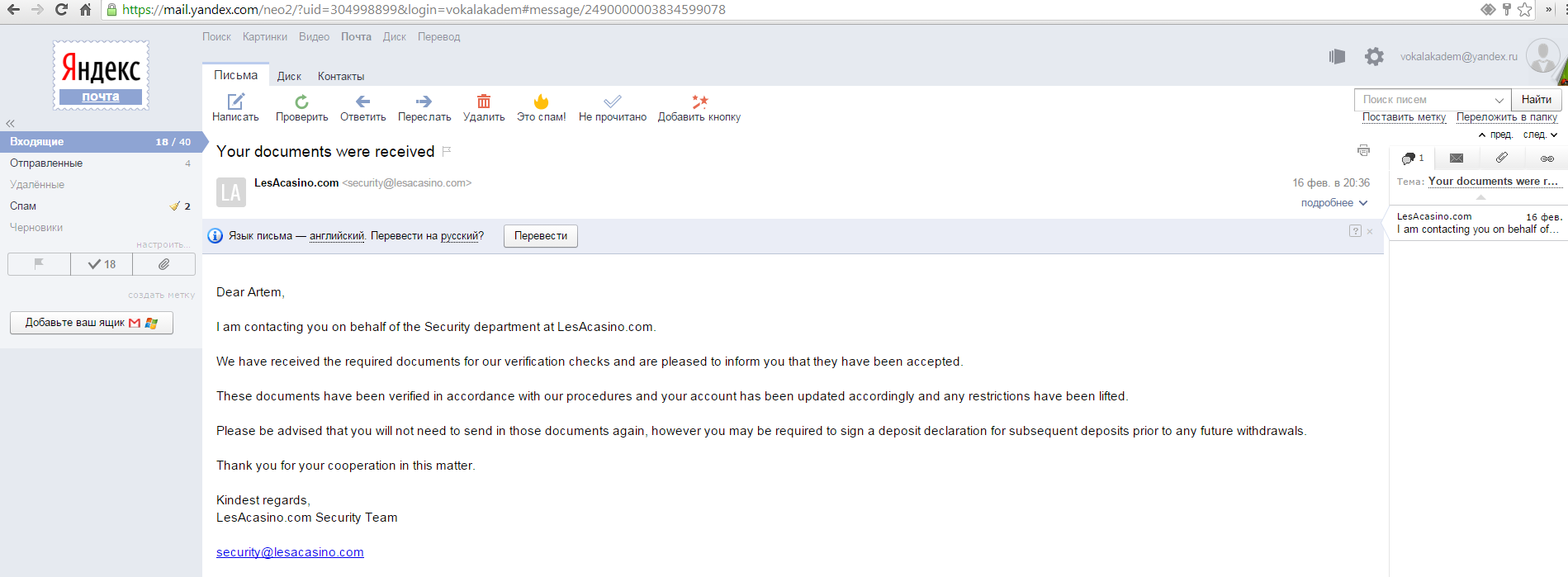Open Картинки in top service bar

point(265,37)
